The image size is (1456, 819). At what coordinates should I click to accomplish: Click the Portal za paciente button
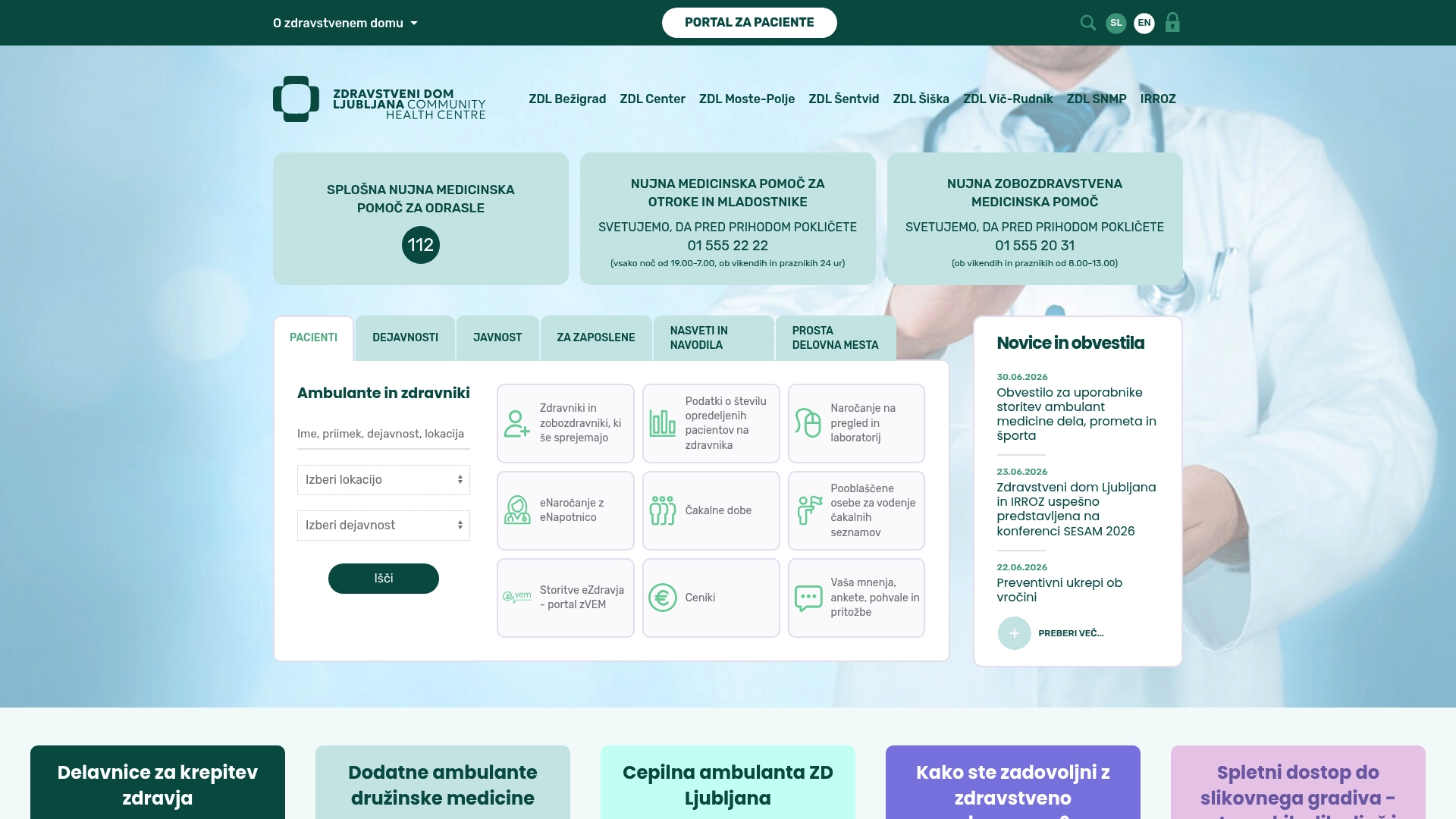pos(749,23)
